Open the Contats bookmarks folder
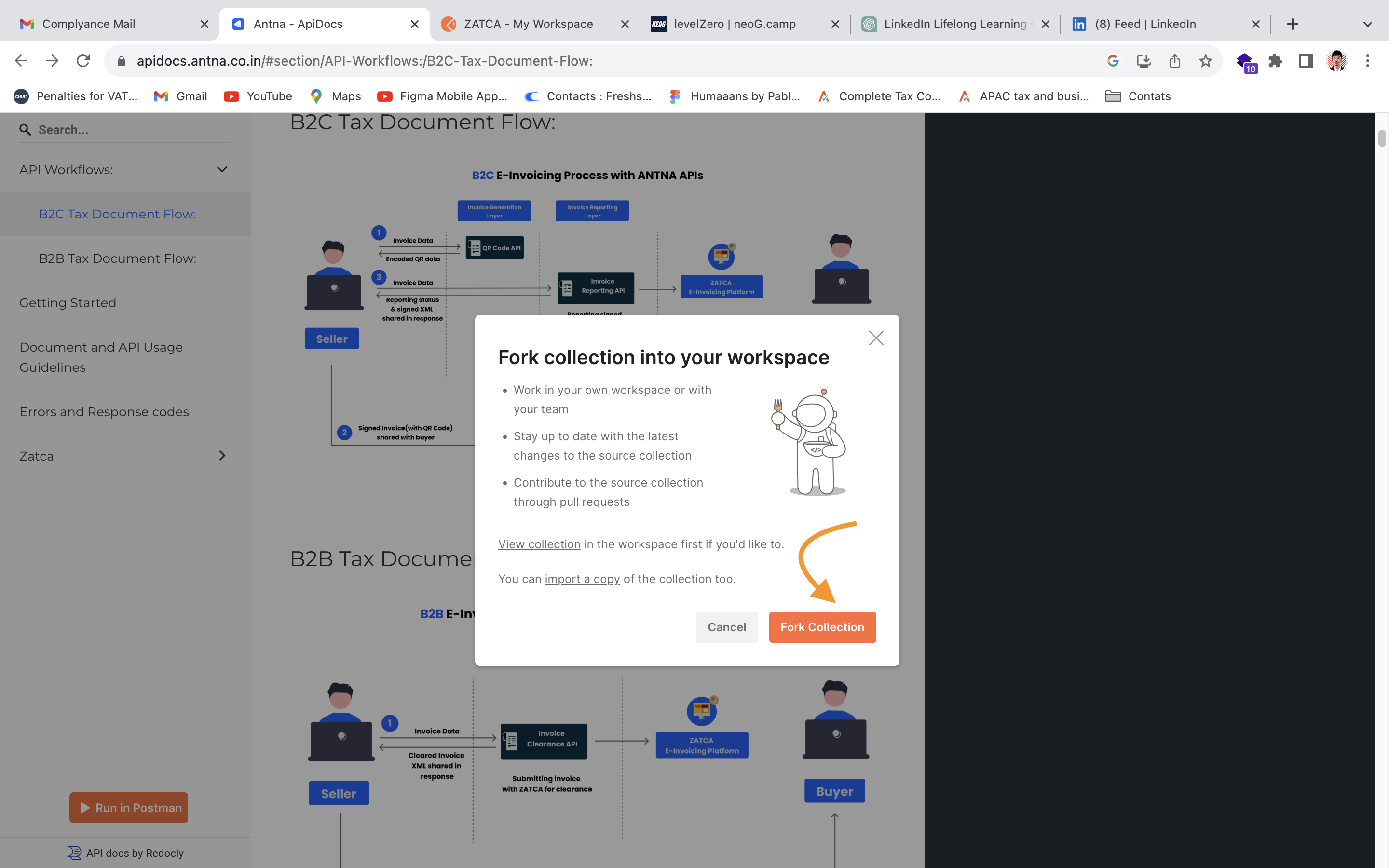Image resolution: width=1389 pixels, height=868 pixels. click(1138, 96)
